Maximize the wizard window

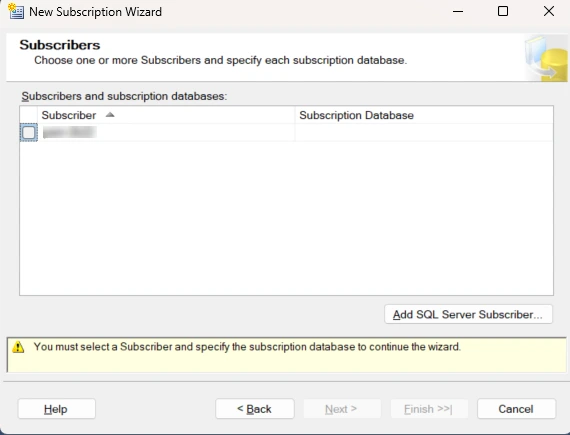tap(503, 11)
